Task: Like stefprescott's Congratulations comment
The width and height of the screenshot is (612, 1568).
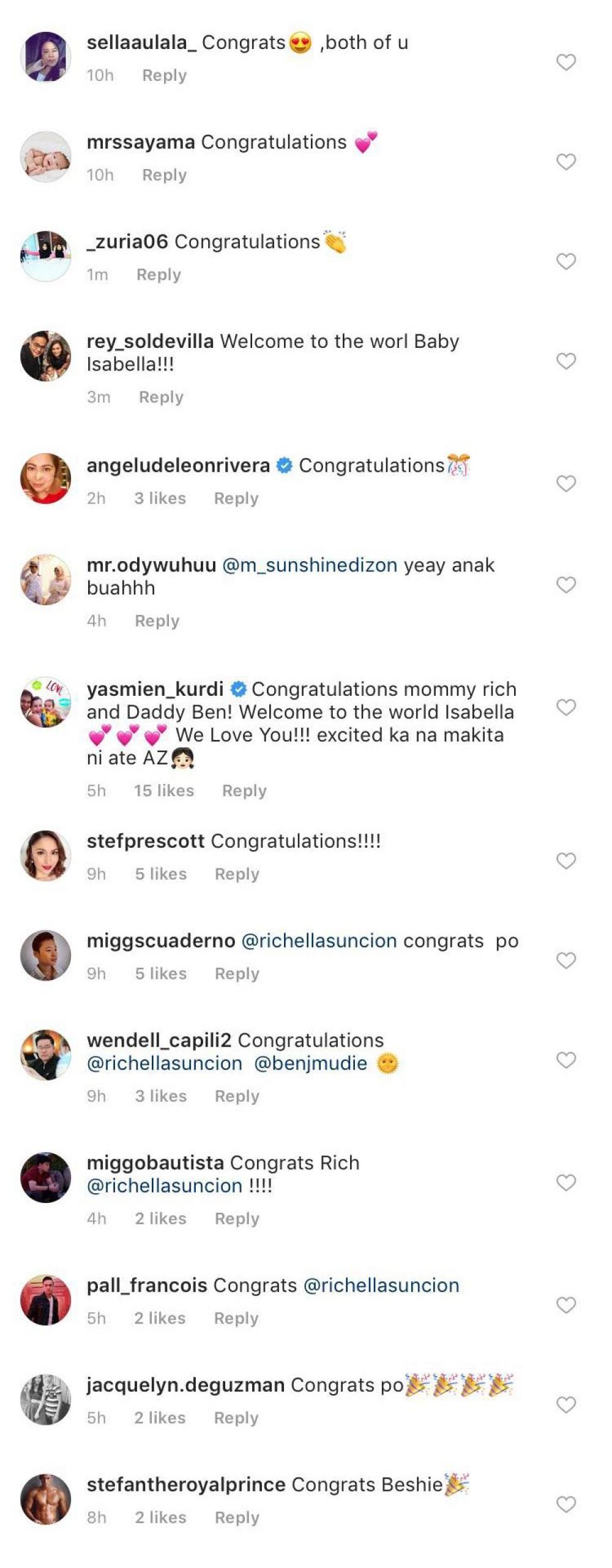Action: pos(565,861)
